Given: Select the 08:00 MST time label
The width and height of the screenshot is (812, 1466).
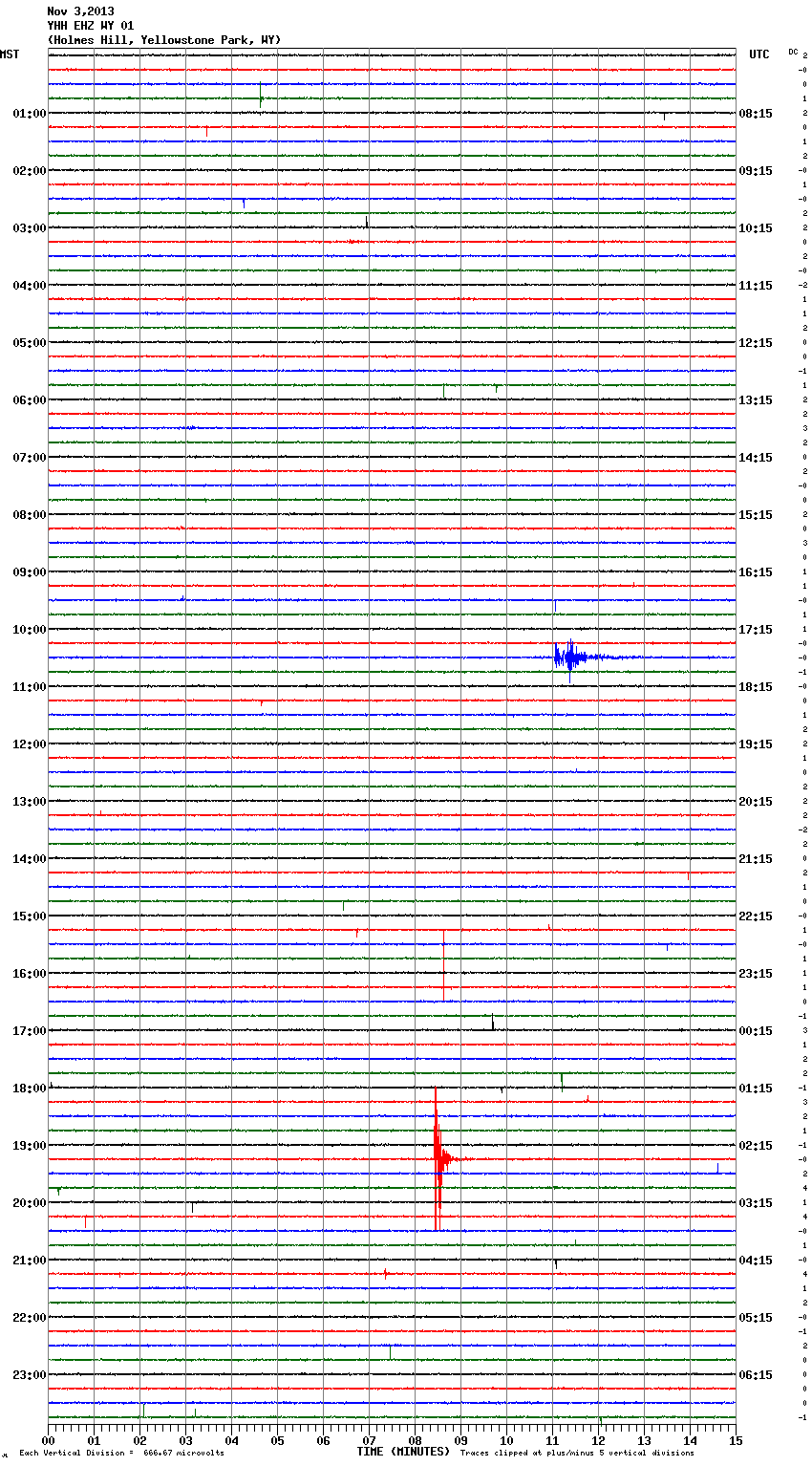Looking at the screenshot, I should (x=30, y=515).
